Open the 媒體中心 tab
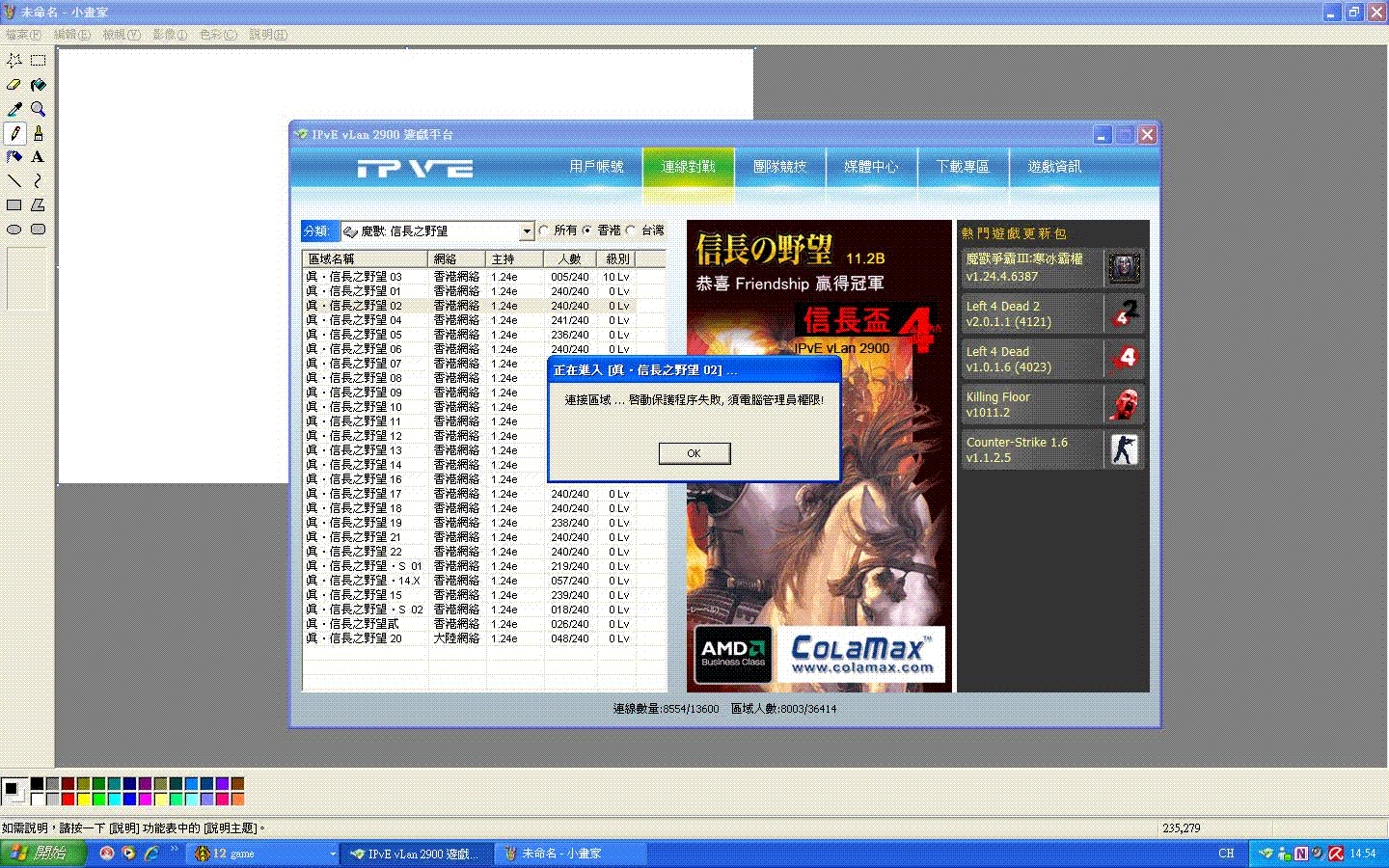The height and width of the screenshot is (868, 1389). point(871,167)
